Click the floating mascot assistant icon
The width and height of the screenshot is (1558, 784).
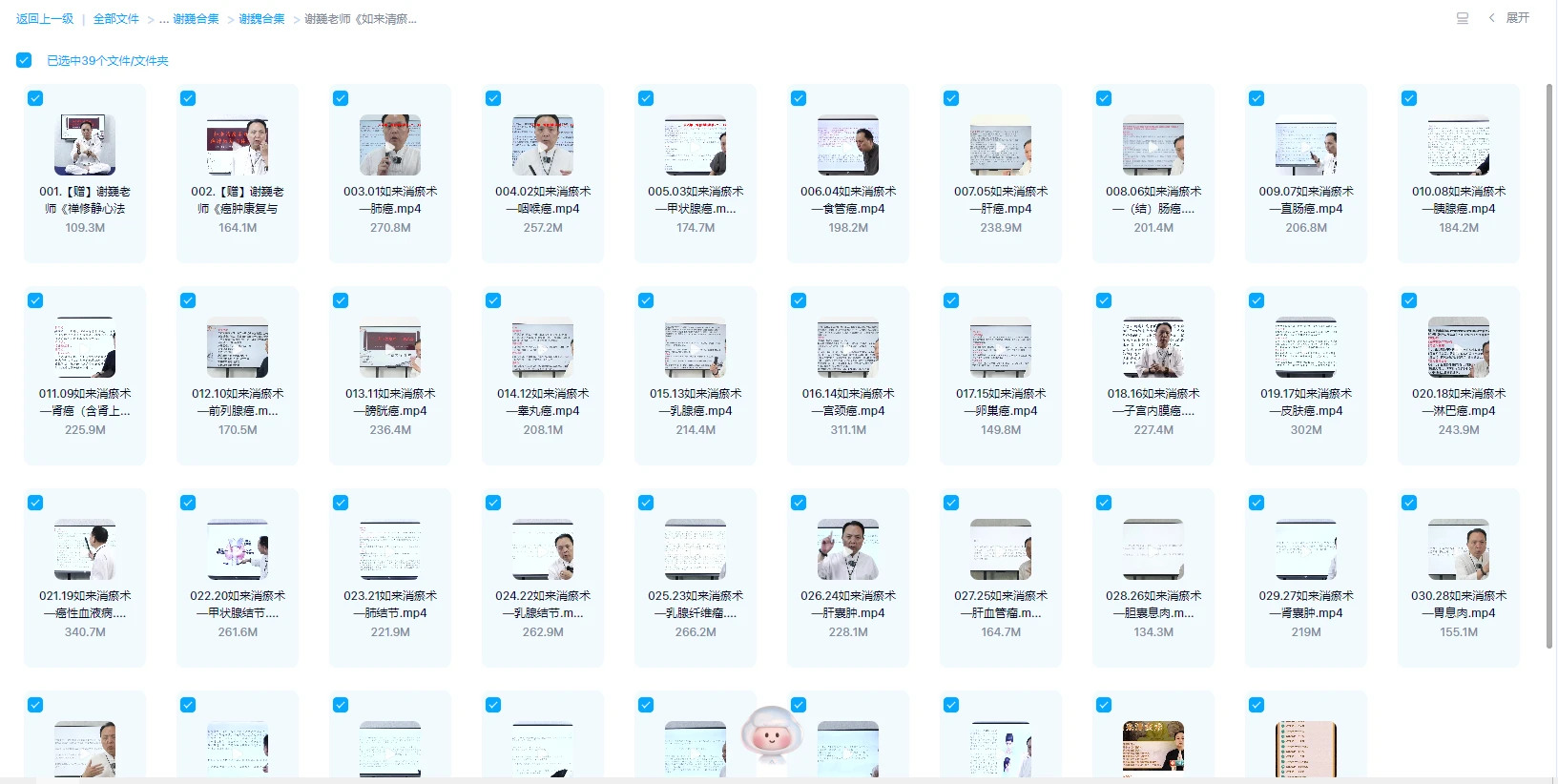pyautogui.click(x=771, y=734)
